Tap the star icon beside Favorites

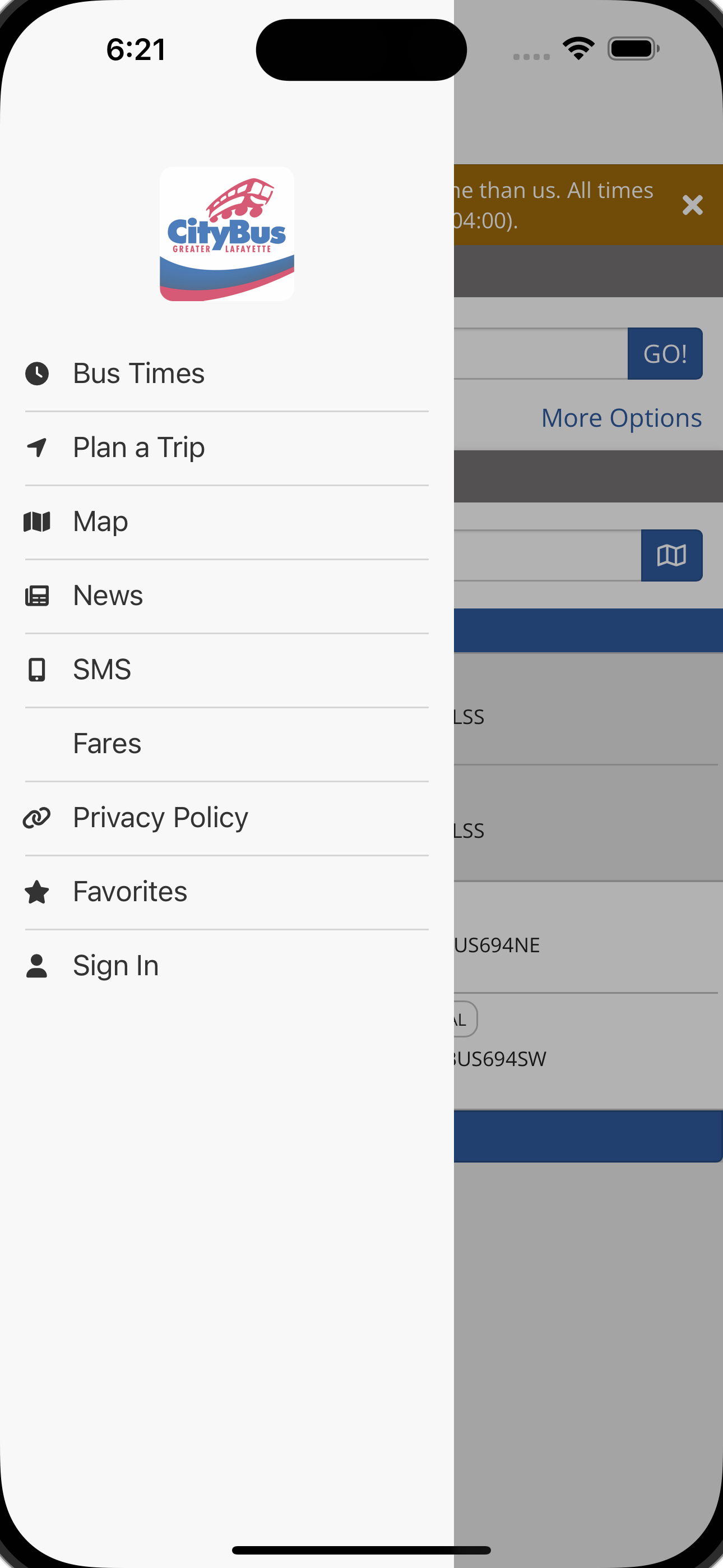tap(37, 892)
